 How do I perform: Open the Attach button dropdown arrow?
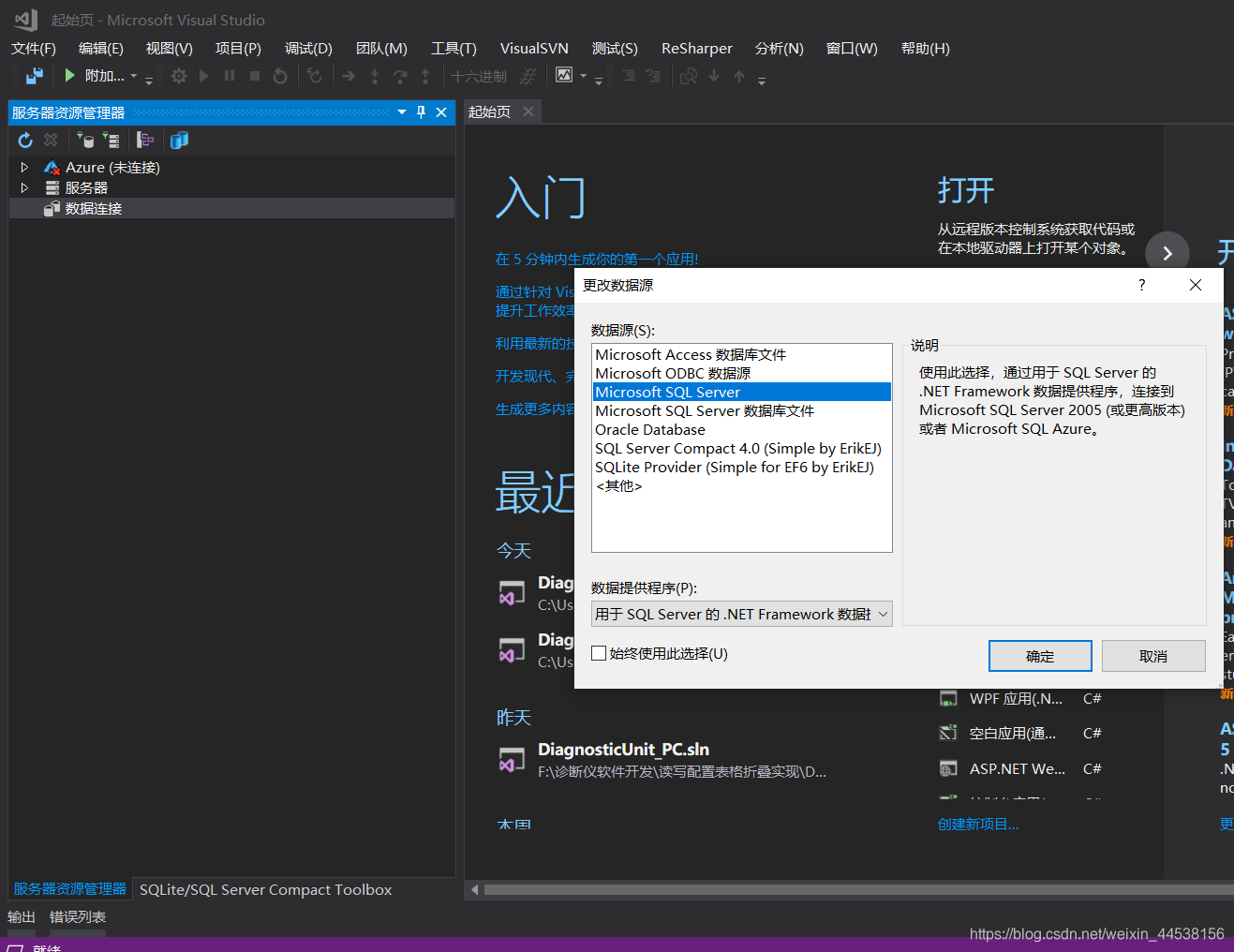(x=133, y=76)
